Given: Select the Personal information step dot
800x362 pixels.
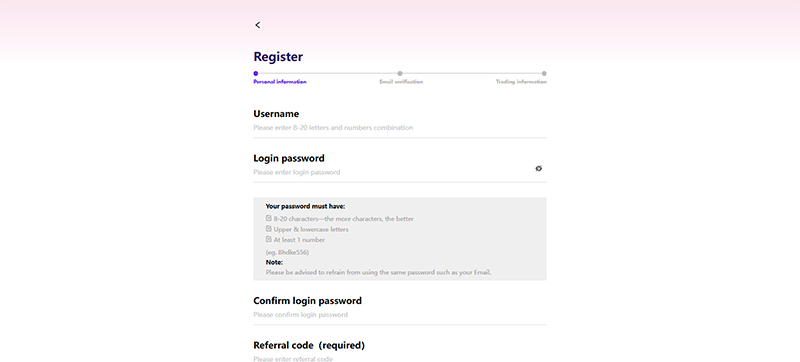Looking at the screenshot, I should click(x=256, y=73).
